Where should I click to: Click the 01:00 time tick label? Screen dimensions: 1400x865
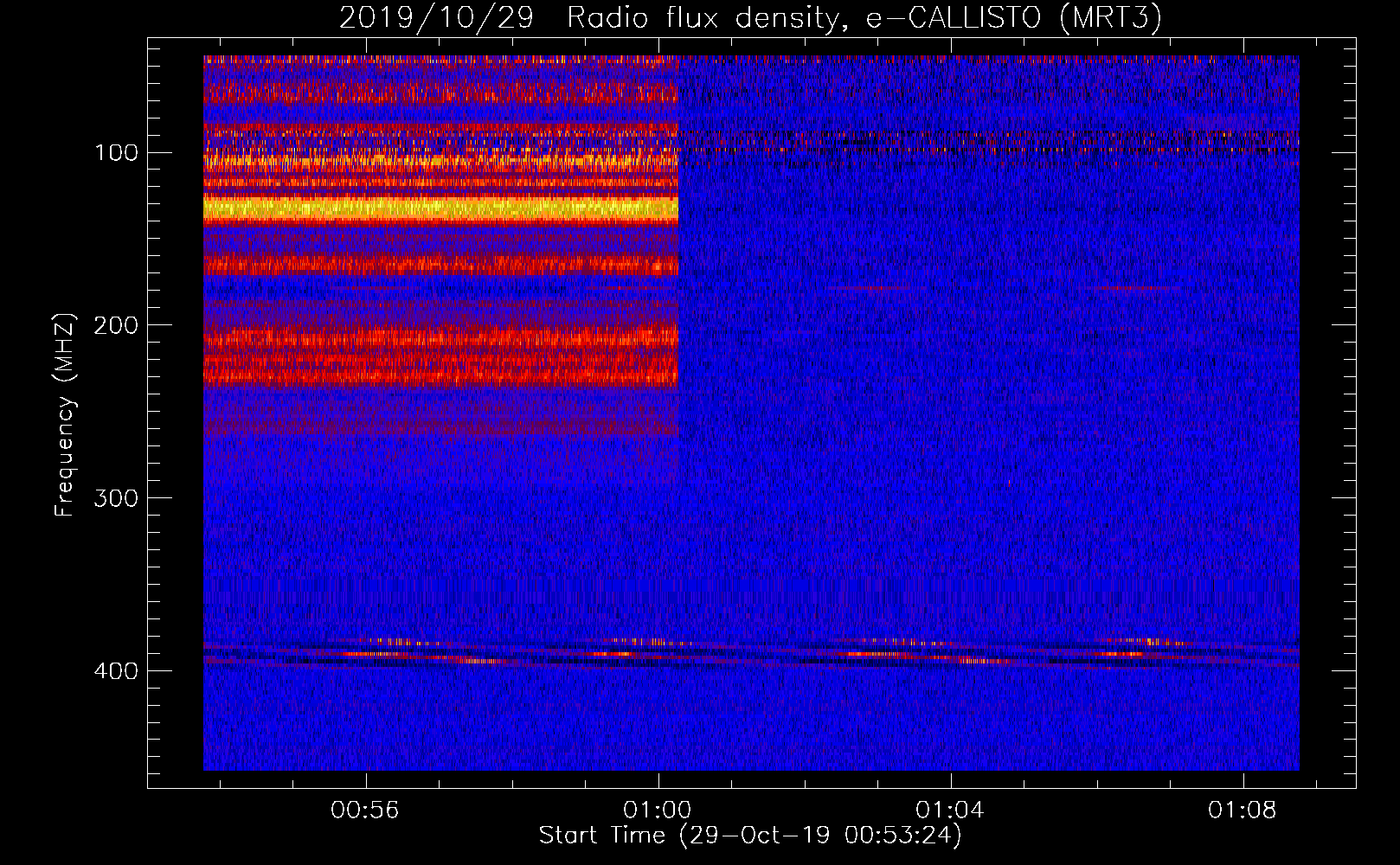pos(658,810)
